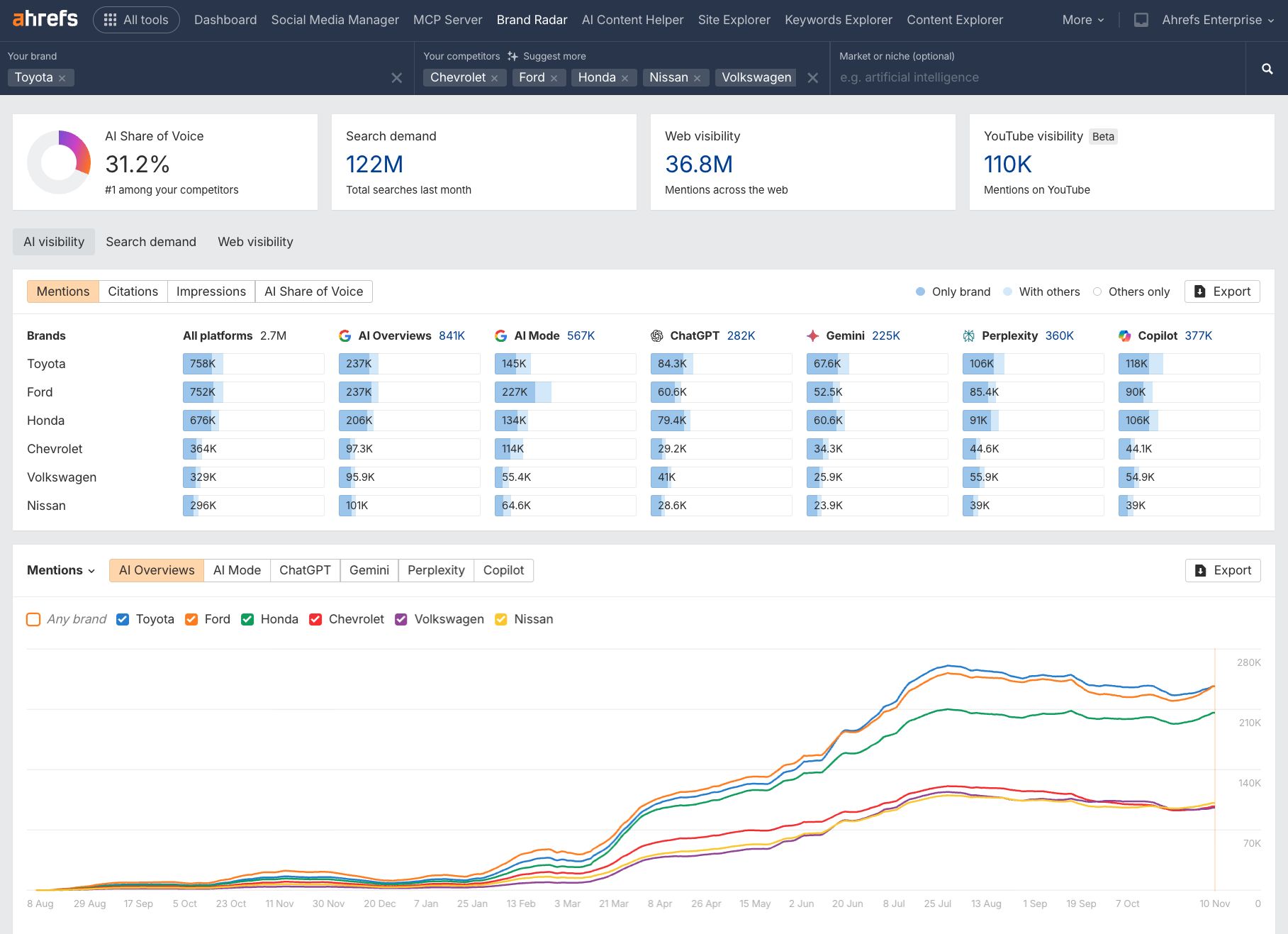Click the Market or niche input field
The height and width of the screenshot is (934, 1288).
point(992,77)
